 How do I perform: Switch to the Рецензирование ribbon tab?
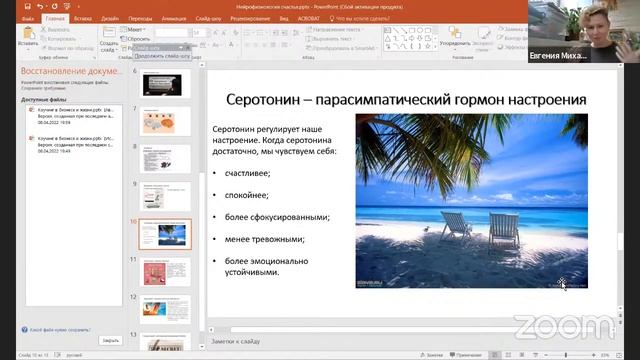pos(250,18)
